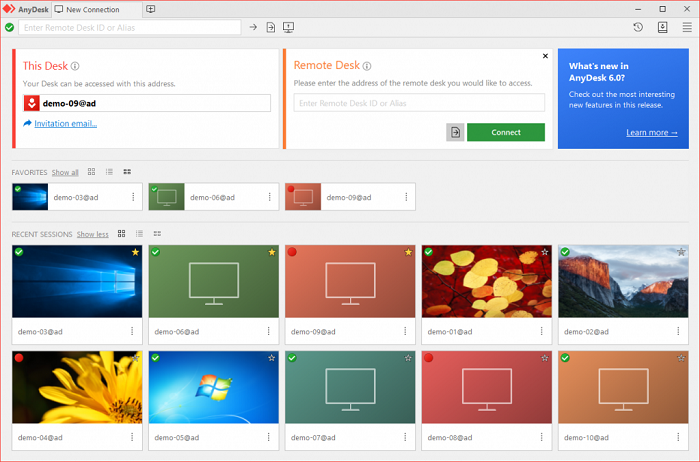Switch Favorites to list view
The width and height of the screenshot is (700, 462).
click(x=109, y=171)
